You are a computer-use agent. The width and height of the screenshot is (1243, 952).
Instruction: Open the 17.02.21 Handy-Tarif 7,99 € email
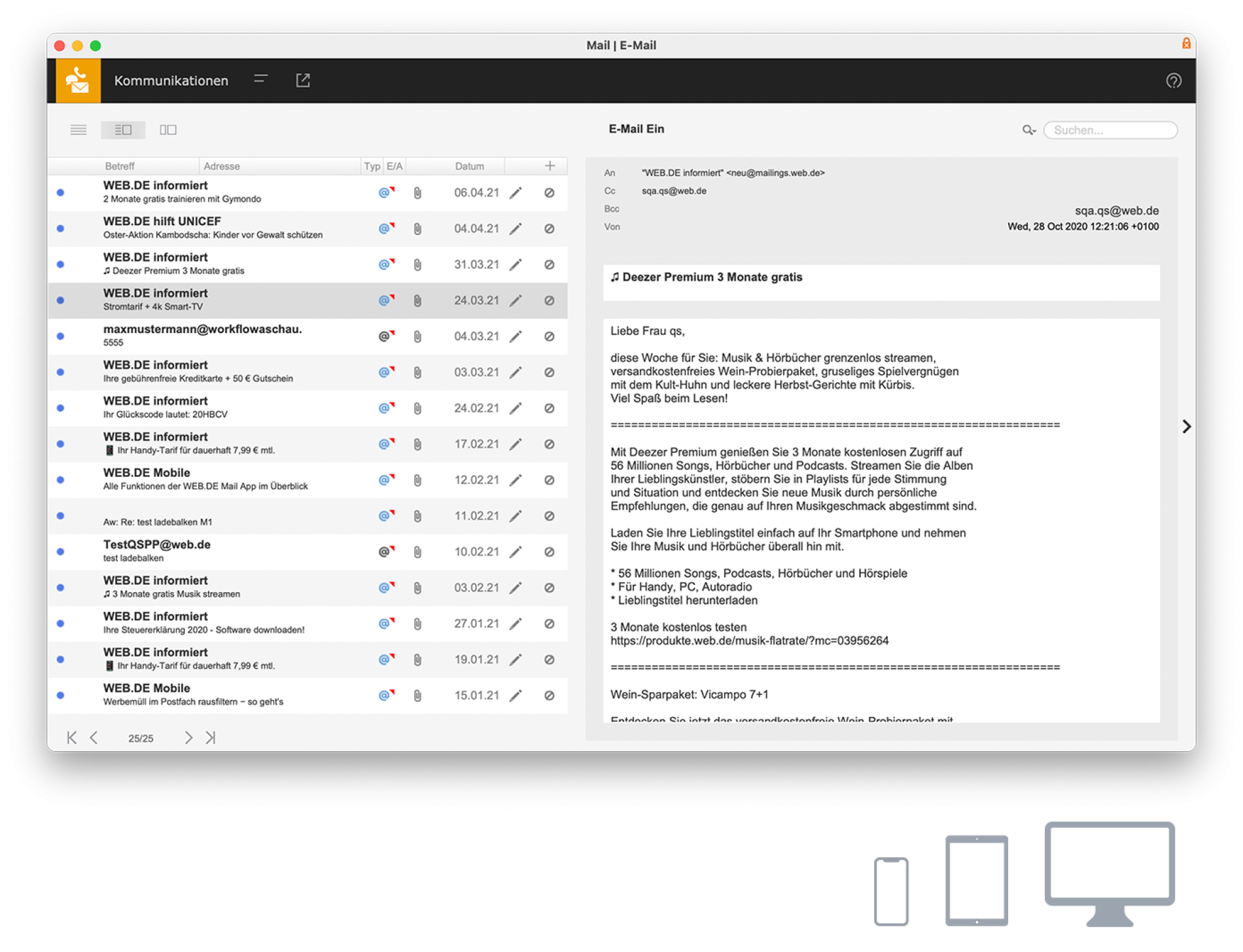(307, 445)
